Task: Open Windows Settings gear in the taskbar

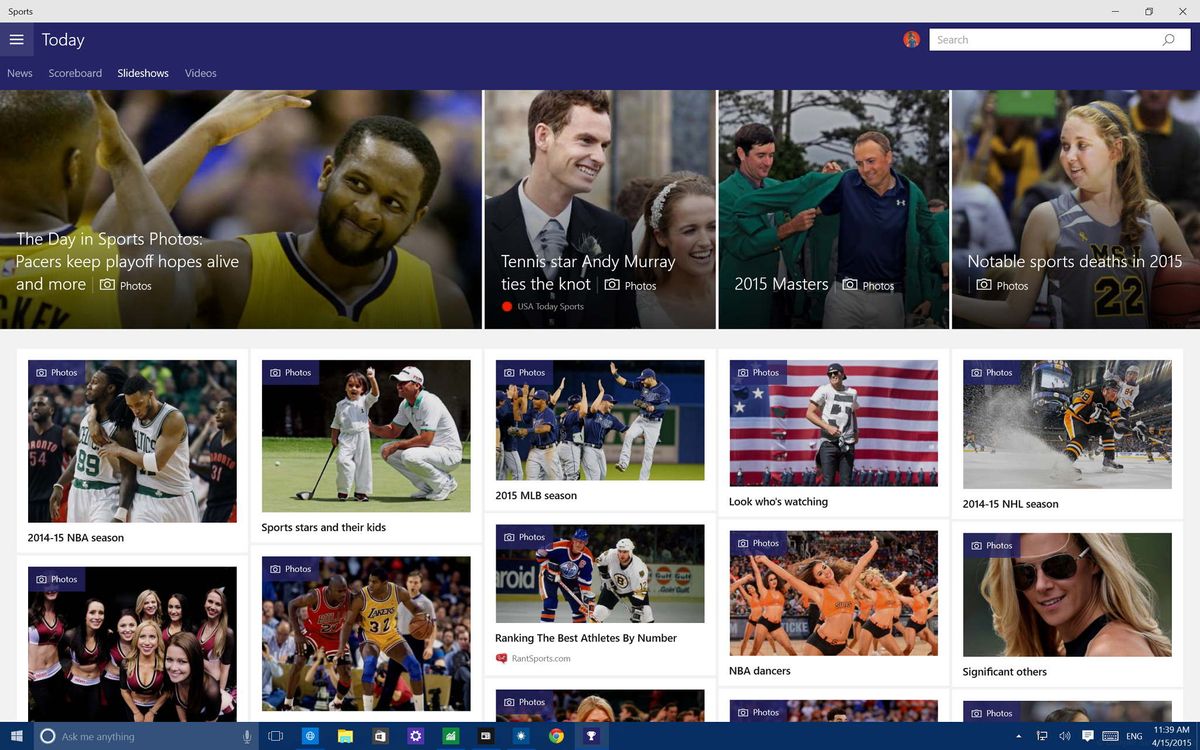Action: [x=415, y=736]
